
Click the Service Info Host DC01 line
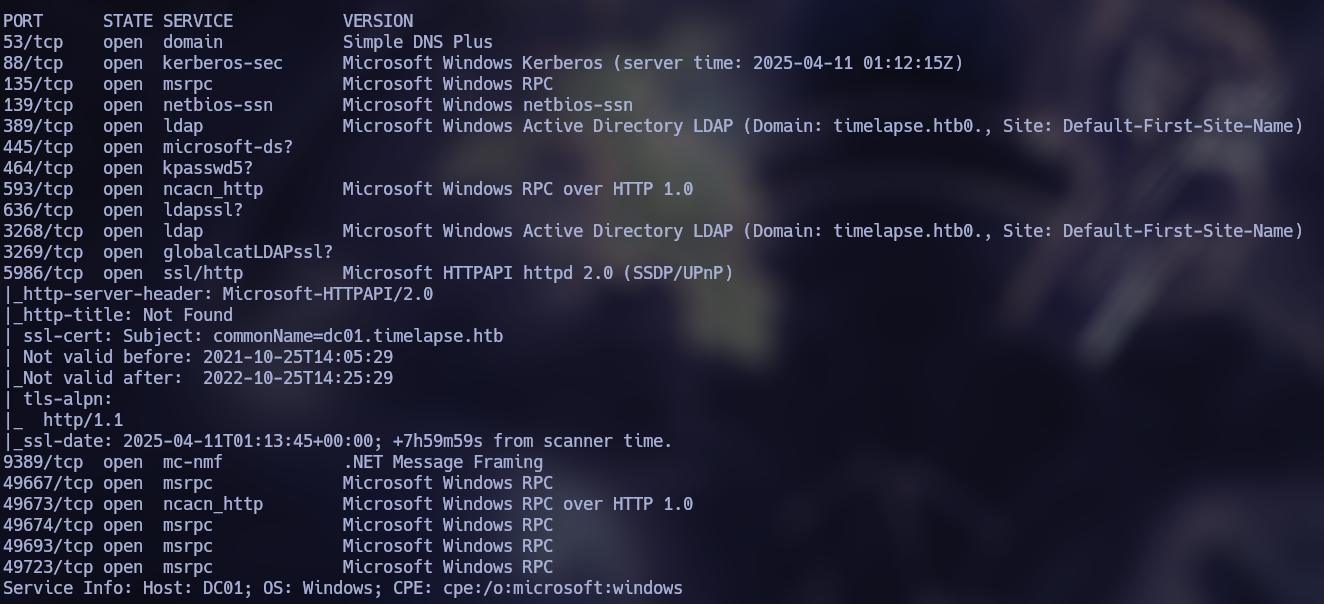pos(342,588)
